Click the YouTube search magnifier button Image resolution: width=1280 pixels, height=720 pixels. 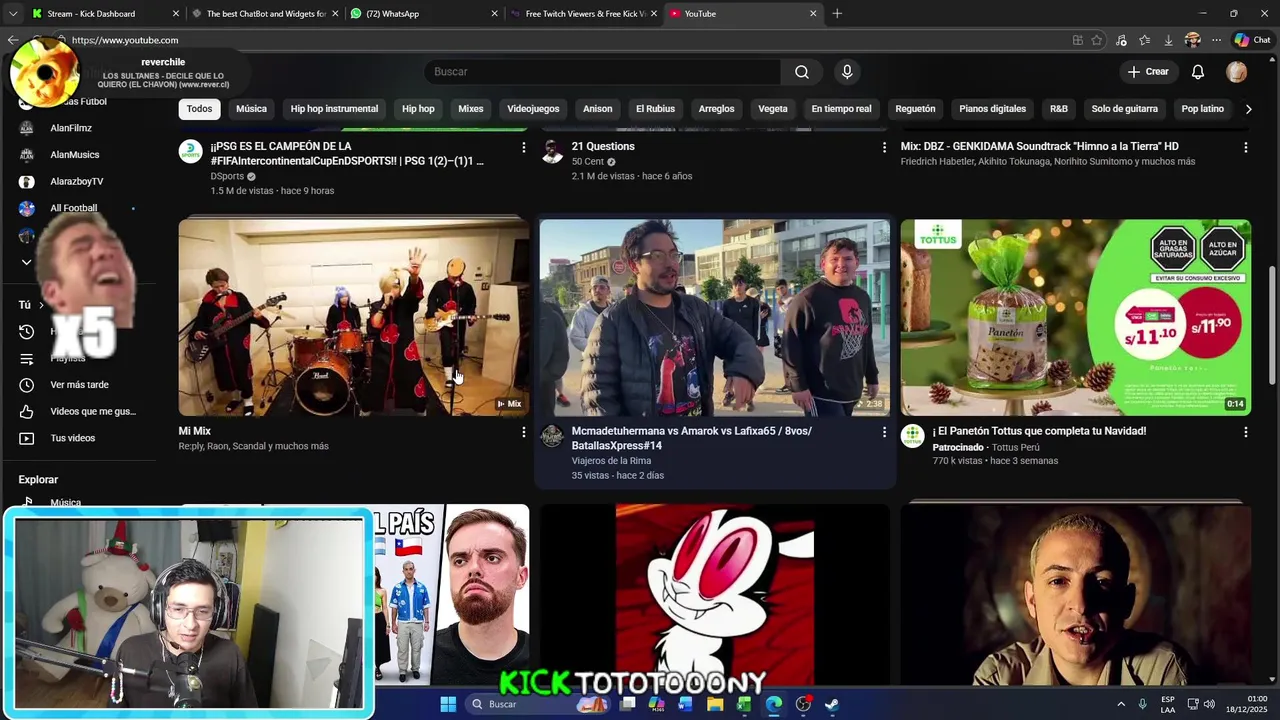[802, 72]
